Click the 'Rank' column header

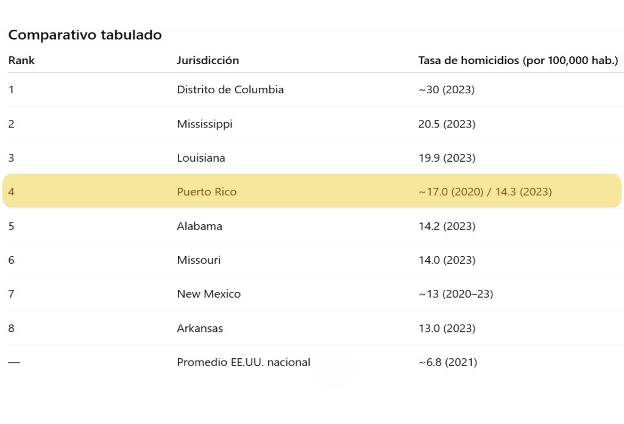pos(21,61)
